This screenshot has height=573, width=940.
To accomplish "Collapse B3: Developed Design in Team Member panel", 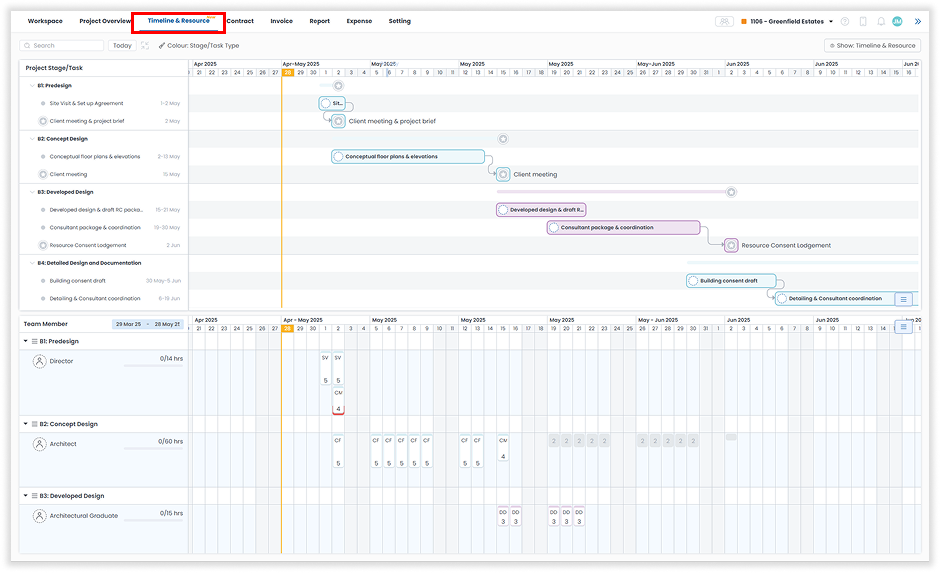I will click(26, 496).
